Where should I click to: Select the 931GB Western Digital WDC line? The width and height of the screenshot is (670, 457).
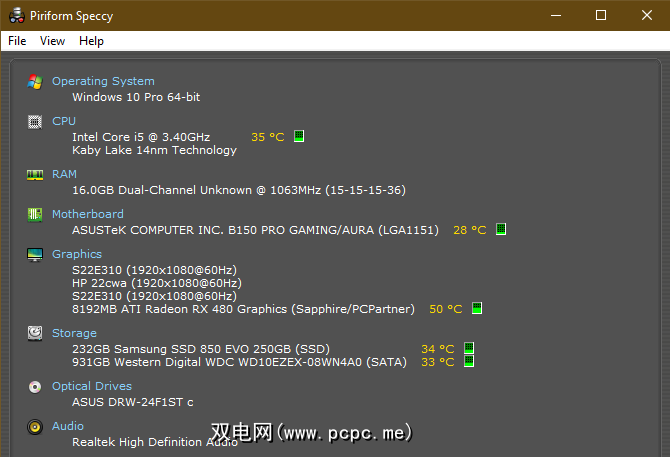pos(239,363)
